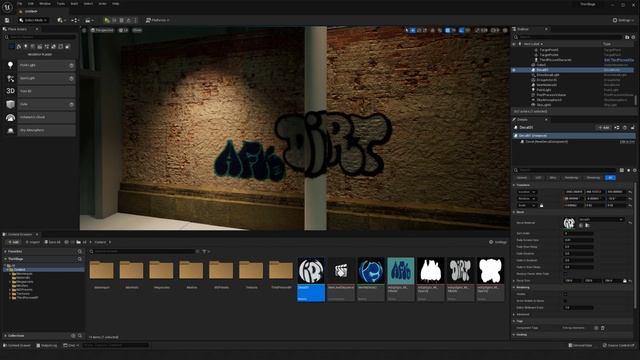Toggle grid snapping in viewport toolbar
Screen dimensions: 640x360
pos(447,30)
